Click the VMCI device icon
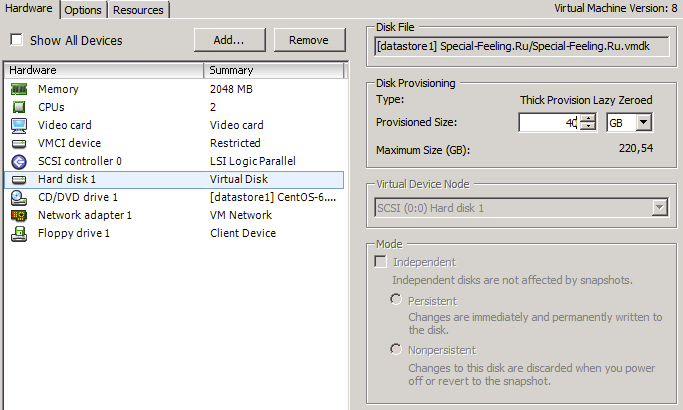Image resolution: width=683 pixels, height=410 pixels. pyautogui.click(x=19, y=143)
